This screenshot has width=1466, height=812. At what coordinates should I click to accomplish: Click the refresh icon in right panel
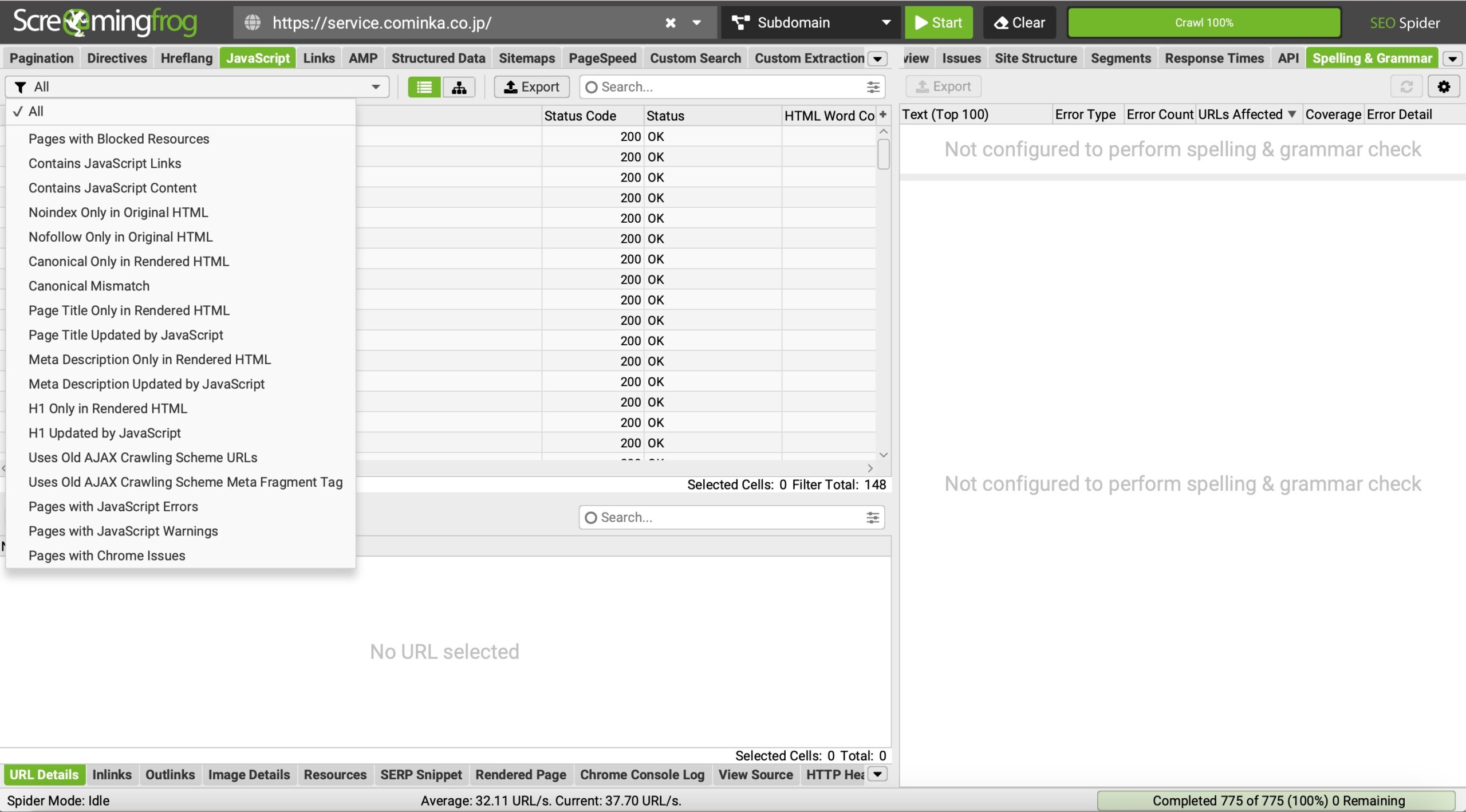click(x=1406, y=86)
